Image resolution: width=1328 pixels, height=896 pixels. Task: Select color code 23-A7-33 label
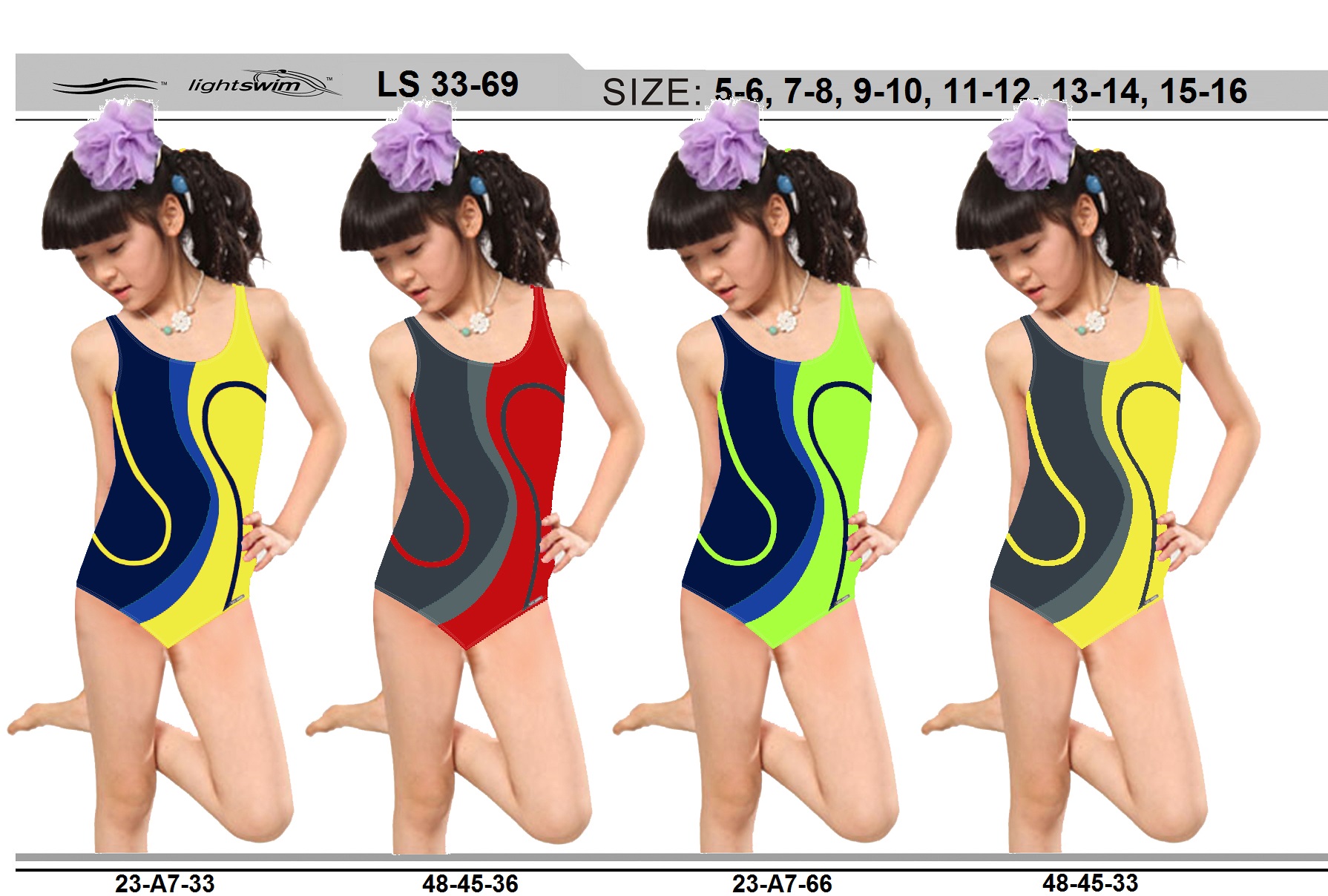165,883
